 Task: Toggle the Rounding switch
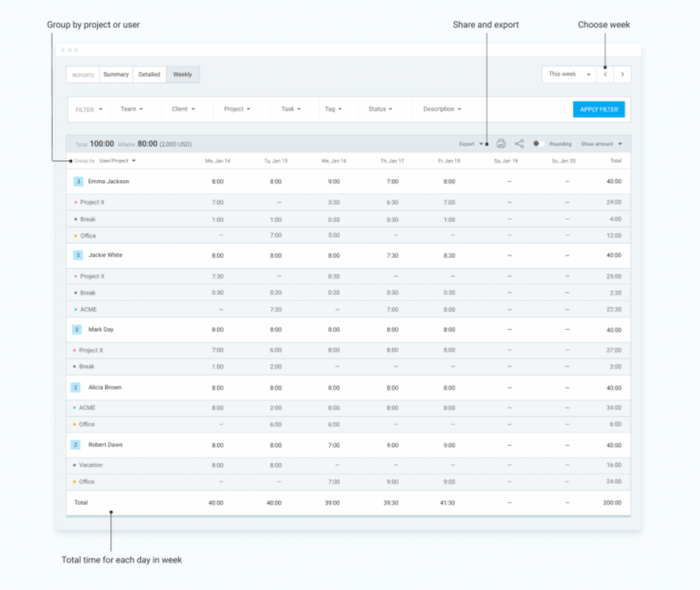tap(539, 144)
